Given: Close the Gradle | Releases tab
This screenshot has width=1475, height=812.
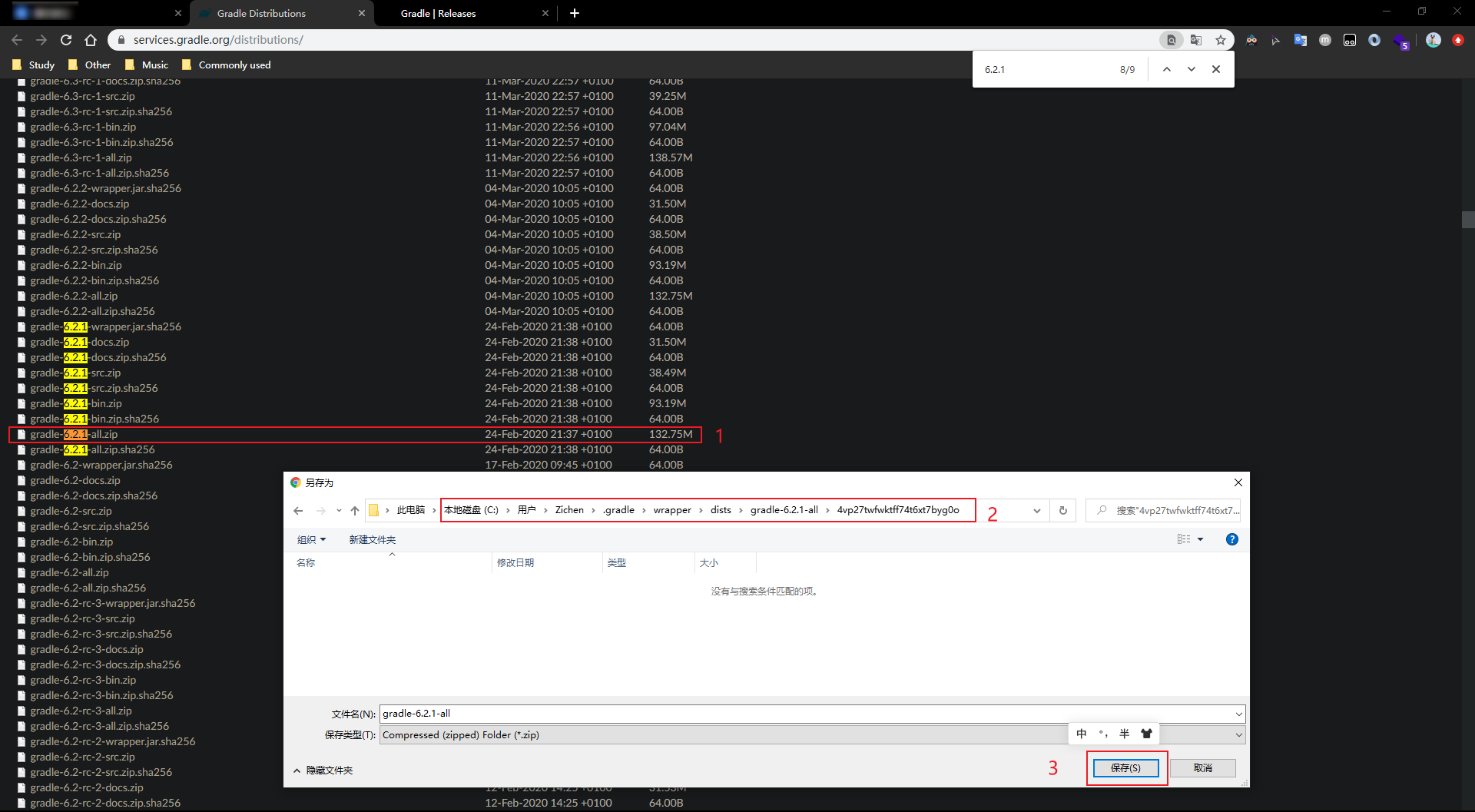Looking at the screenshot, I should pyautogui.click(x=545, y=13).
